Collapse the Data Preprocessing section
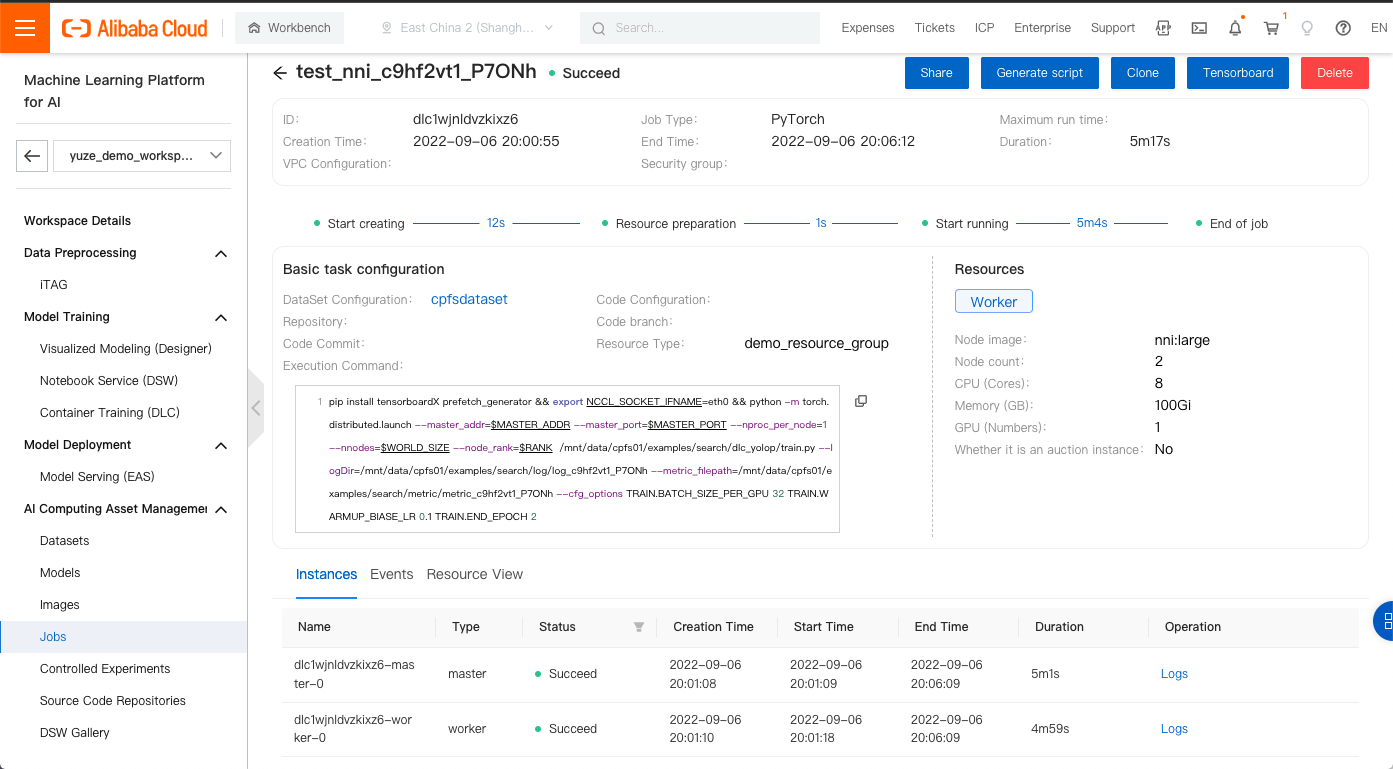1393x769 pixels. (x=220, y=253)
